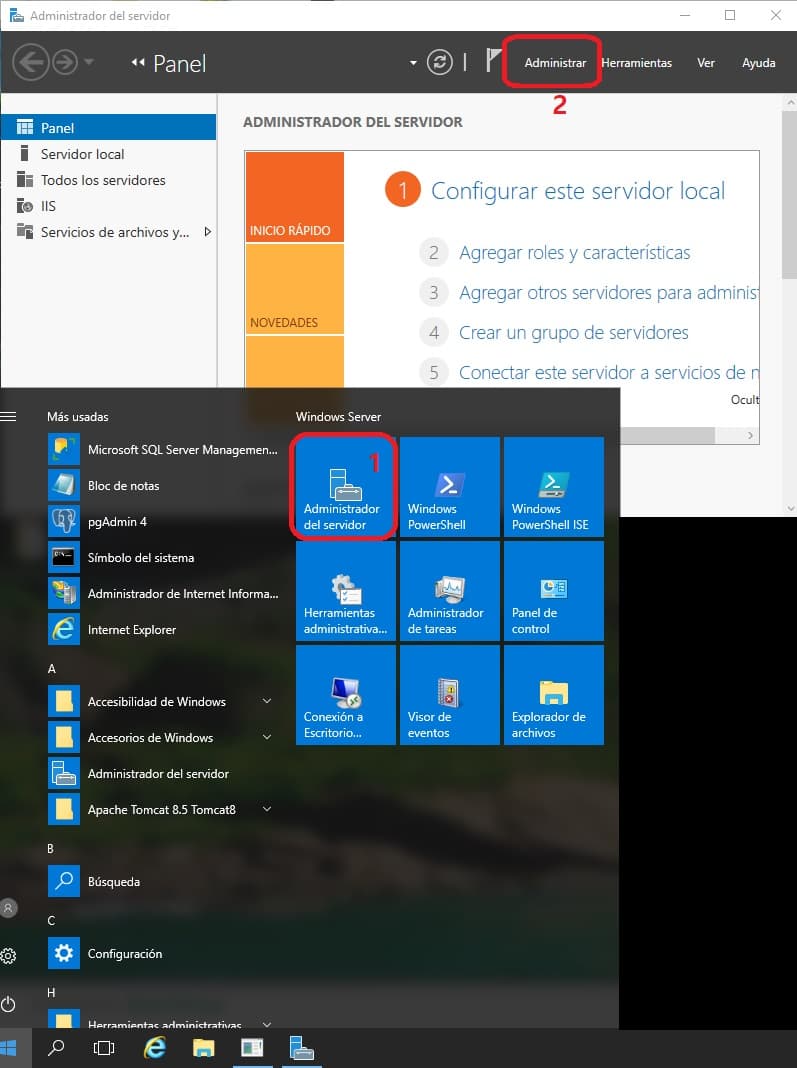Launch the Windows PowerShell tile
This screenshot has width=797, height=1068.
(x=450, y=487)
